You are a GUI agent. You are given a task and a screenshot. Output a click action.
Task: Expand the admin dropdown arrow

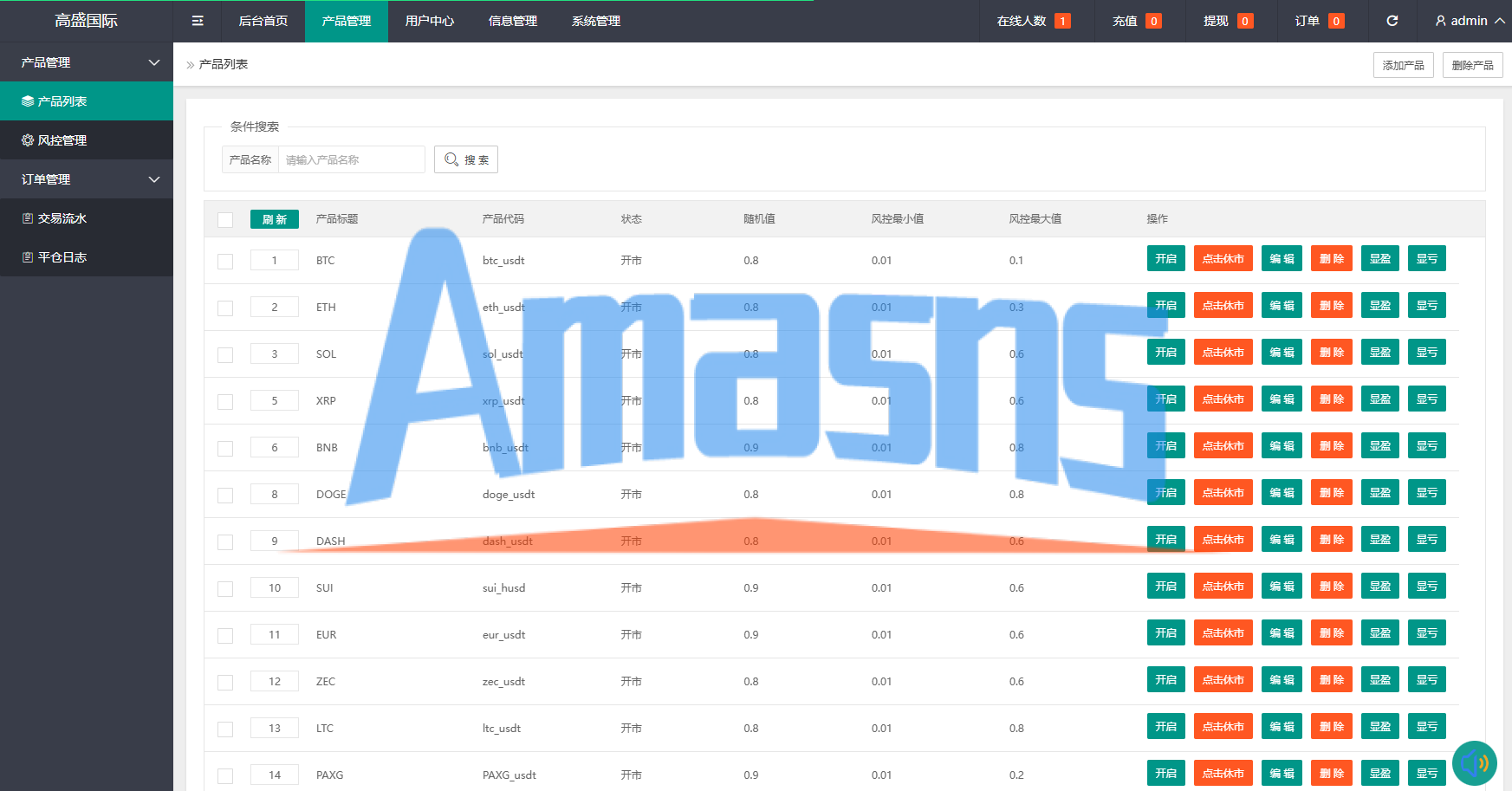[x=1499, y=21]
